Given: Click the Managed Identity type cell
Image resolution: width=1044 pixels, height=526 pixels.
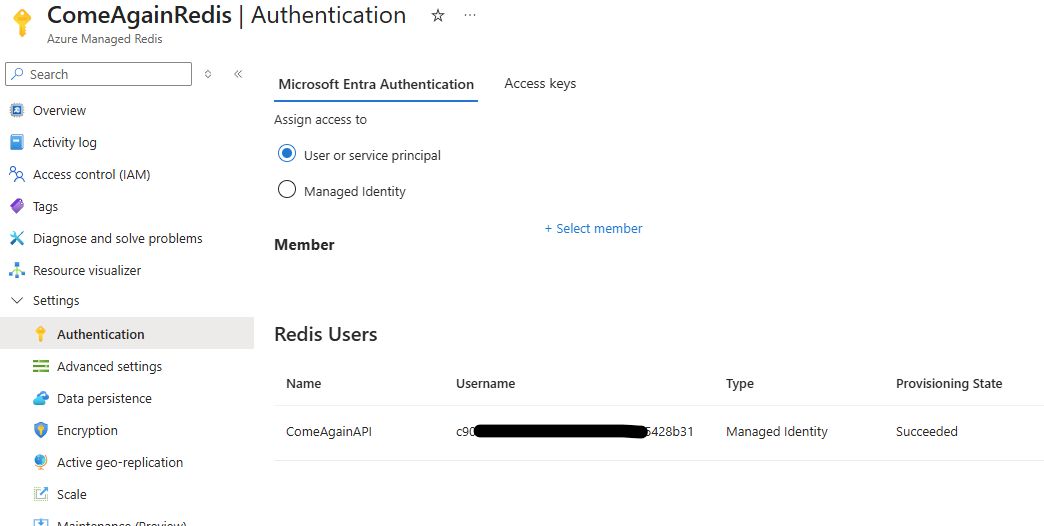Looking at the screenshot, I should coord(776,431).
